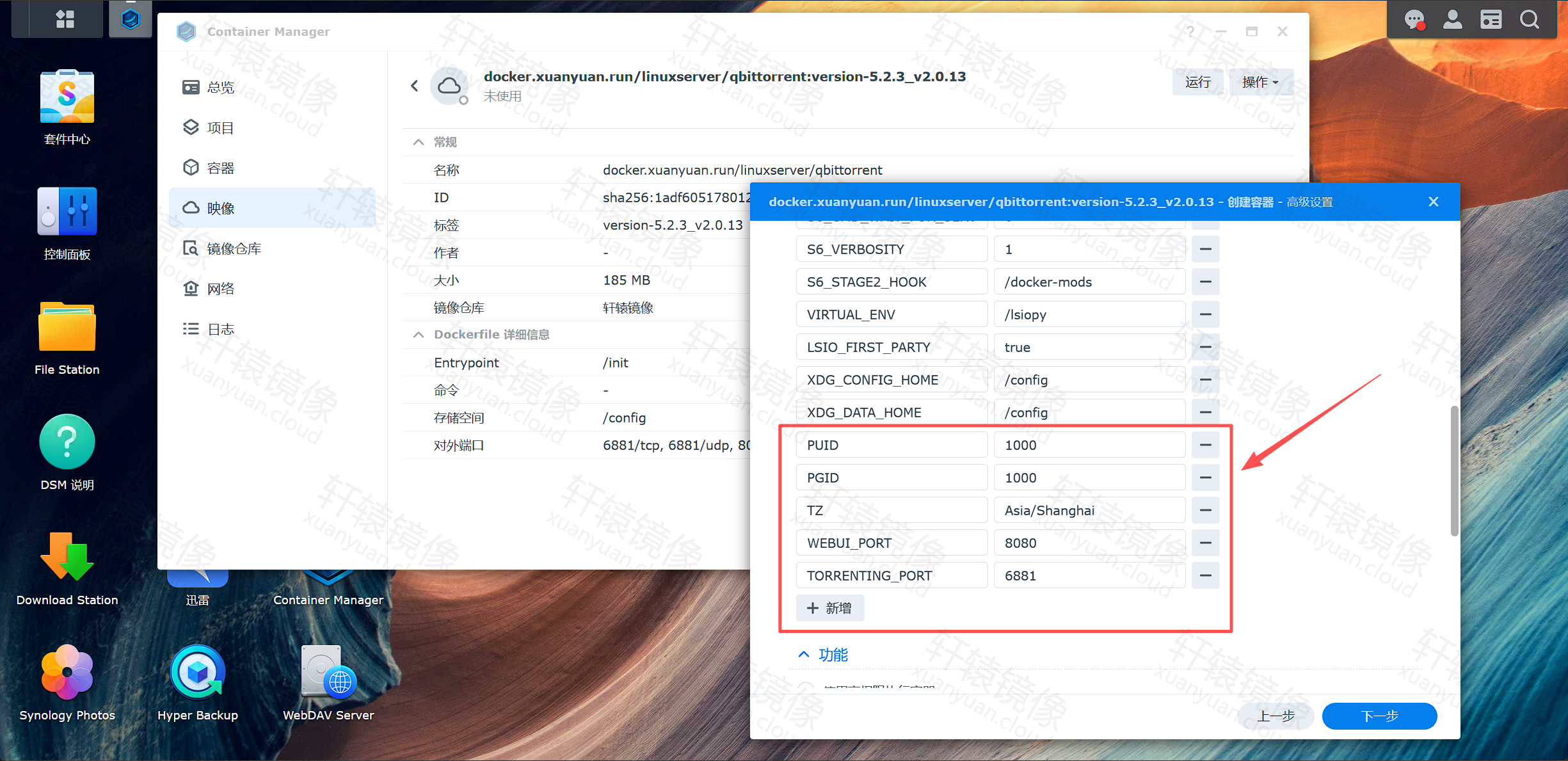The image size is (1568, 761).
Task: Remove the PGID variable with its minus button
Action: click(1205, 477)
